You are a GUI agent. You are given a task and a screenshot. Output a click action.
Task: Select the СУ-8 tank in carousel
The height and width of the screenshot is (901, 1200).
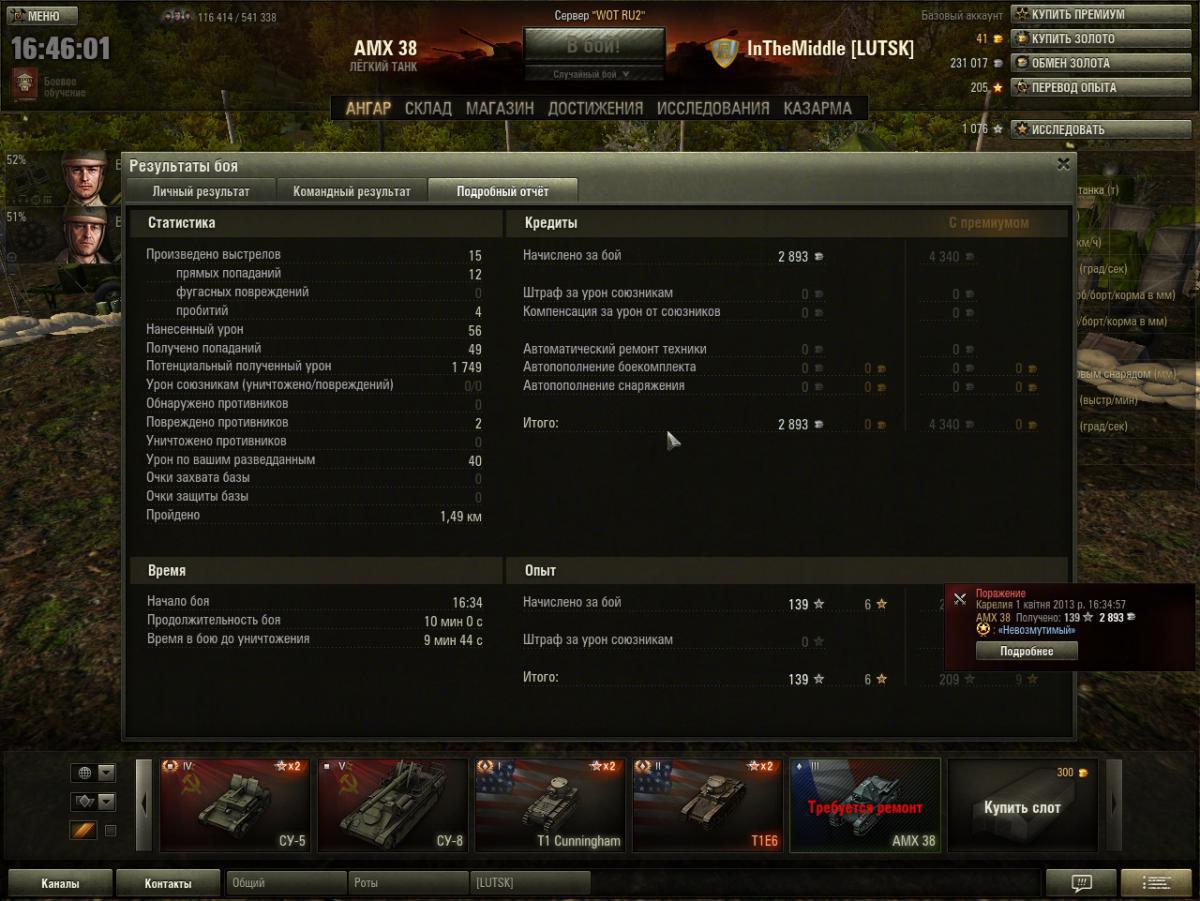393,805
